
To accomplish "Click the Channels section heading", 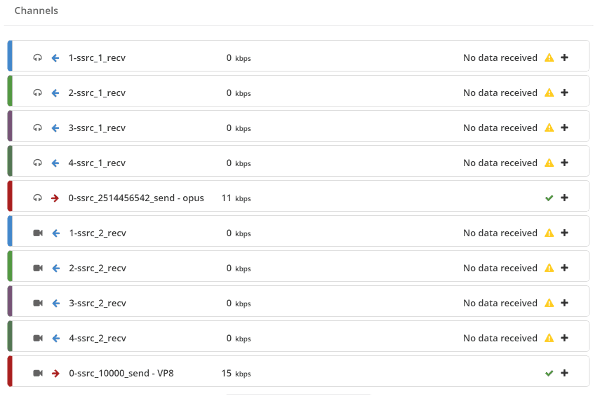I will 36,11.
